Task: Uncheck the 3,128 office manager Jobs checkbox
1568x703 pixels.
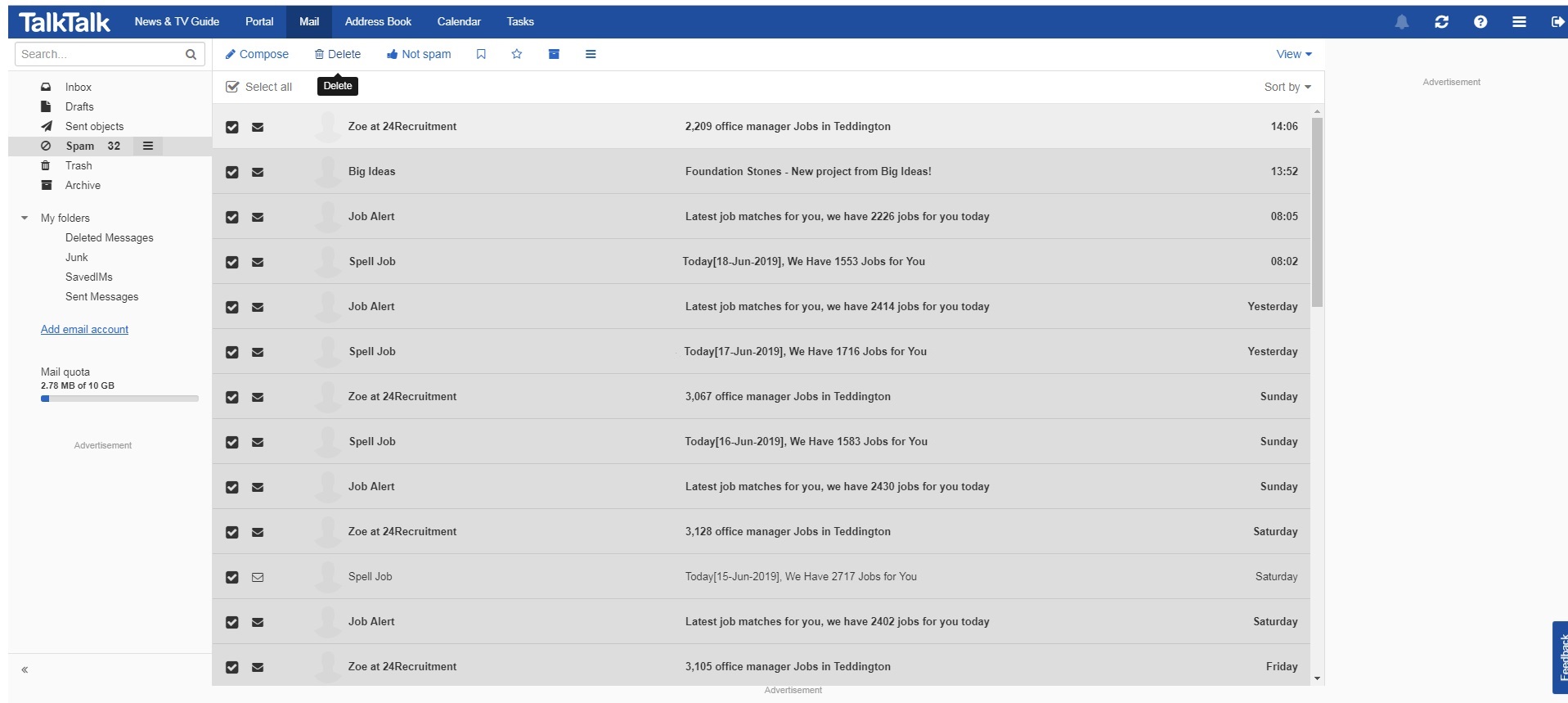Action: (232, 532)
